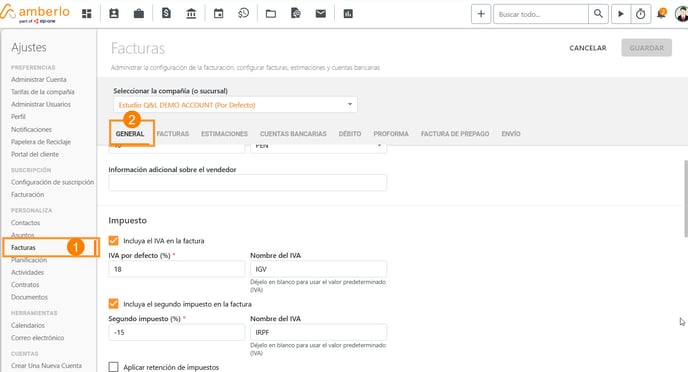The height and width of the screenshot is (372, 688).
Task: Click the vertical page scrollbar
Action: point(685,198)
